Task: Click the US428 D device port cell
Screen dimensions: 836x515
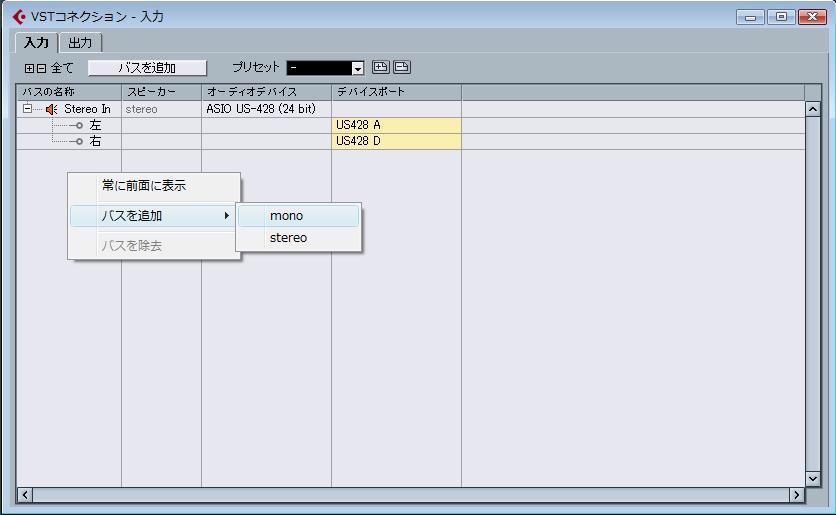Action: 396,141
